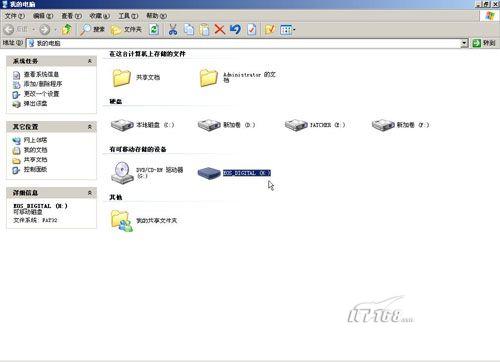The height and width of the screenshot is (362, 500).
Task: Toggle the Folders pane button
Action: coord(126,29)
